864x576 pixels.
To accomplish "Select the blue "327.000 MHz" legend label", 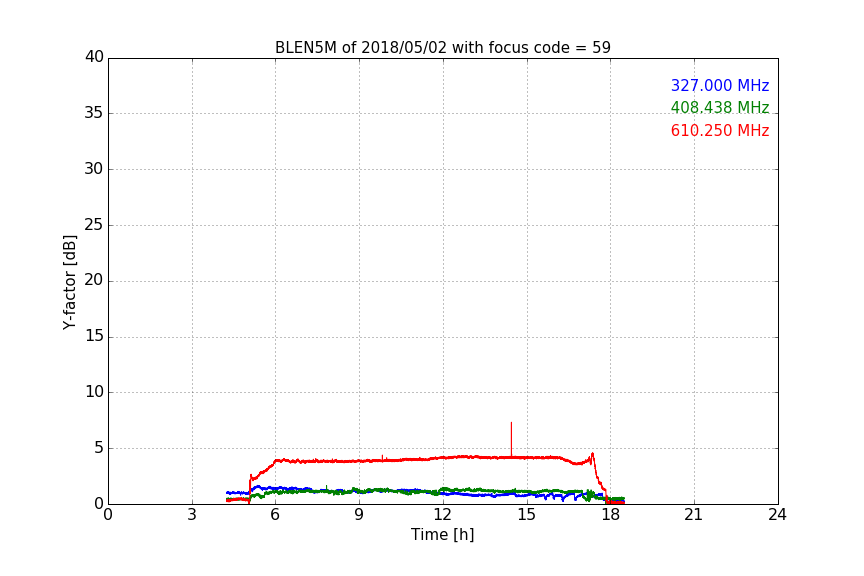I will (x=720, y=85).
